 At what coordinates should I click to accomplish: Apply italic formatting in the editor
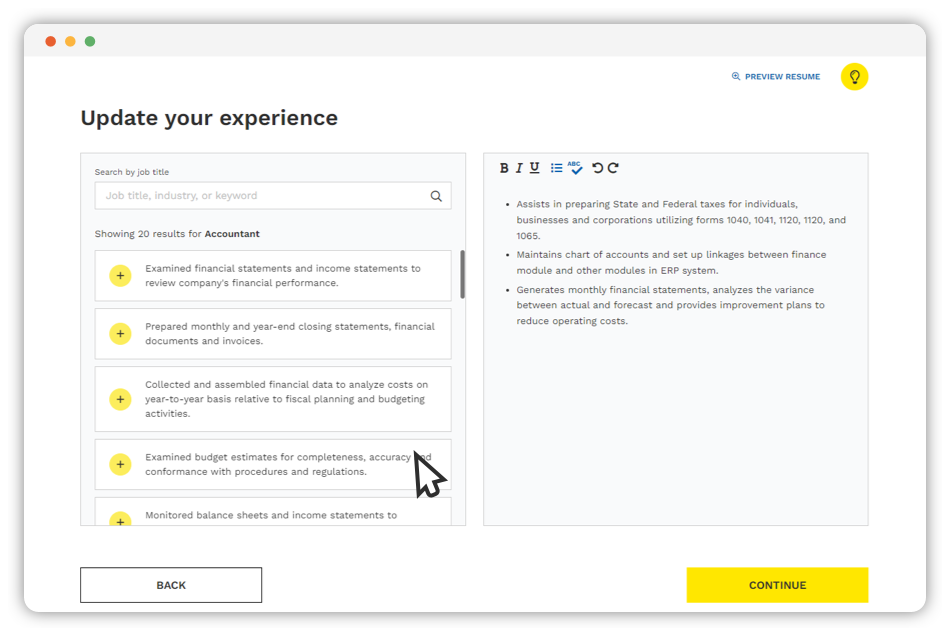point(519,167)
